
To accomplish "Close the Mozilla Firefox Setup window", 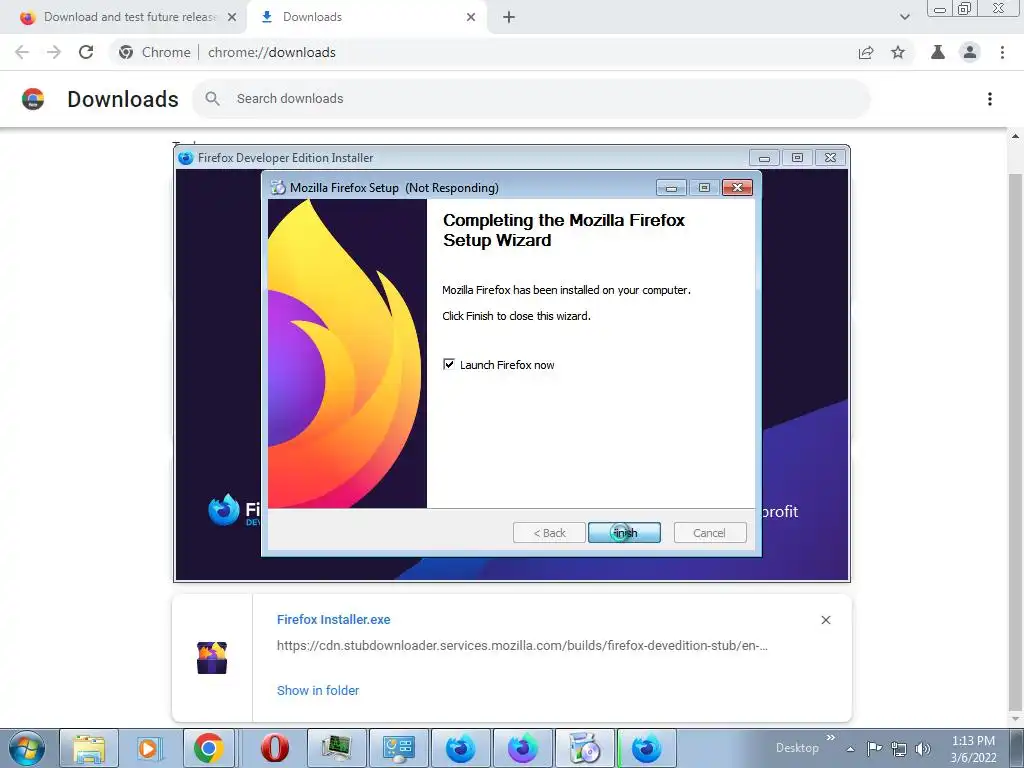I will click(x=737, y=188).
